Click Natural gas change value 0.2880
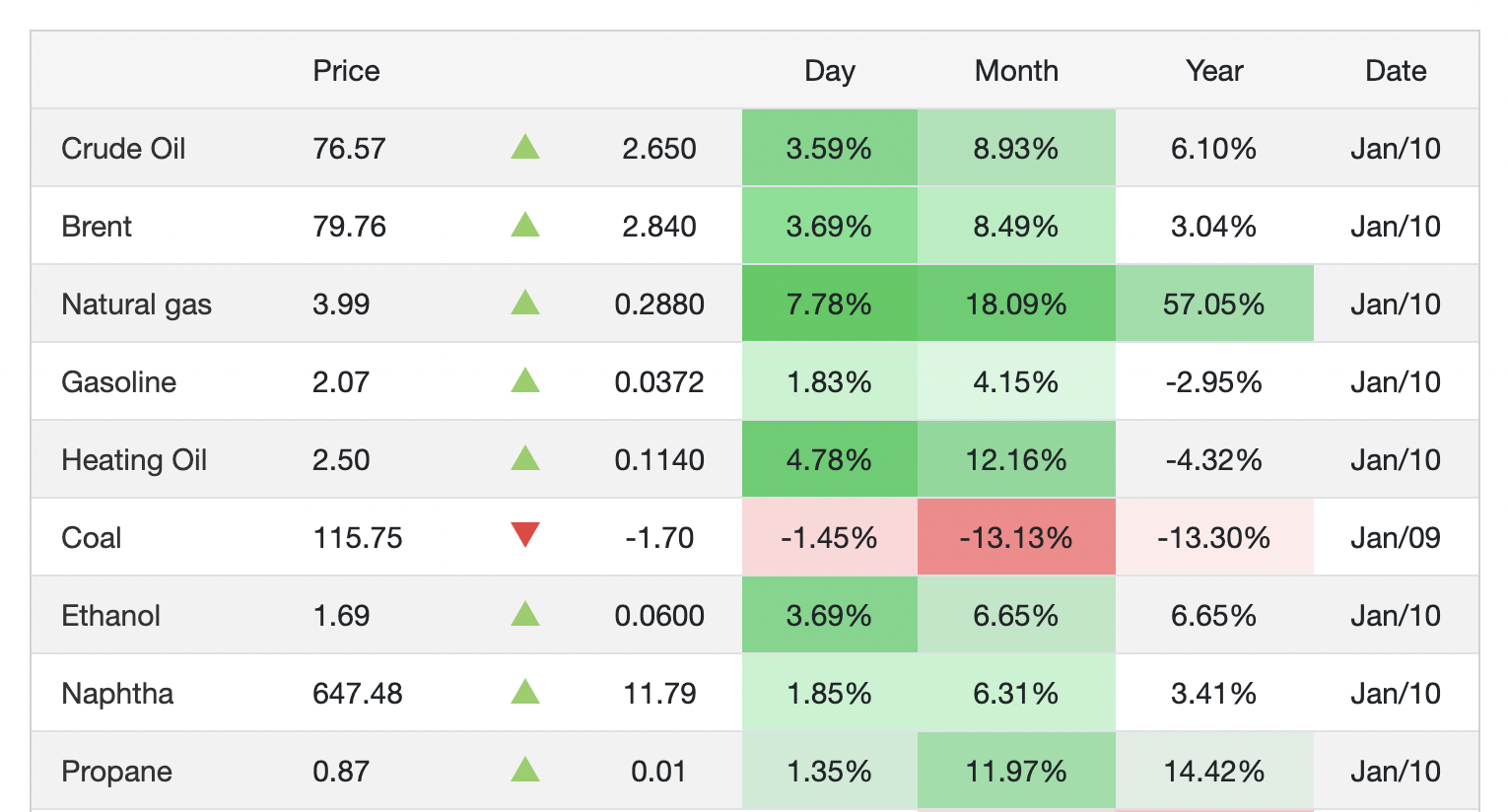1508x812 pixels. tap(659, 304)
